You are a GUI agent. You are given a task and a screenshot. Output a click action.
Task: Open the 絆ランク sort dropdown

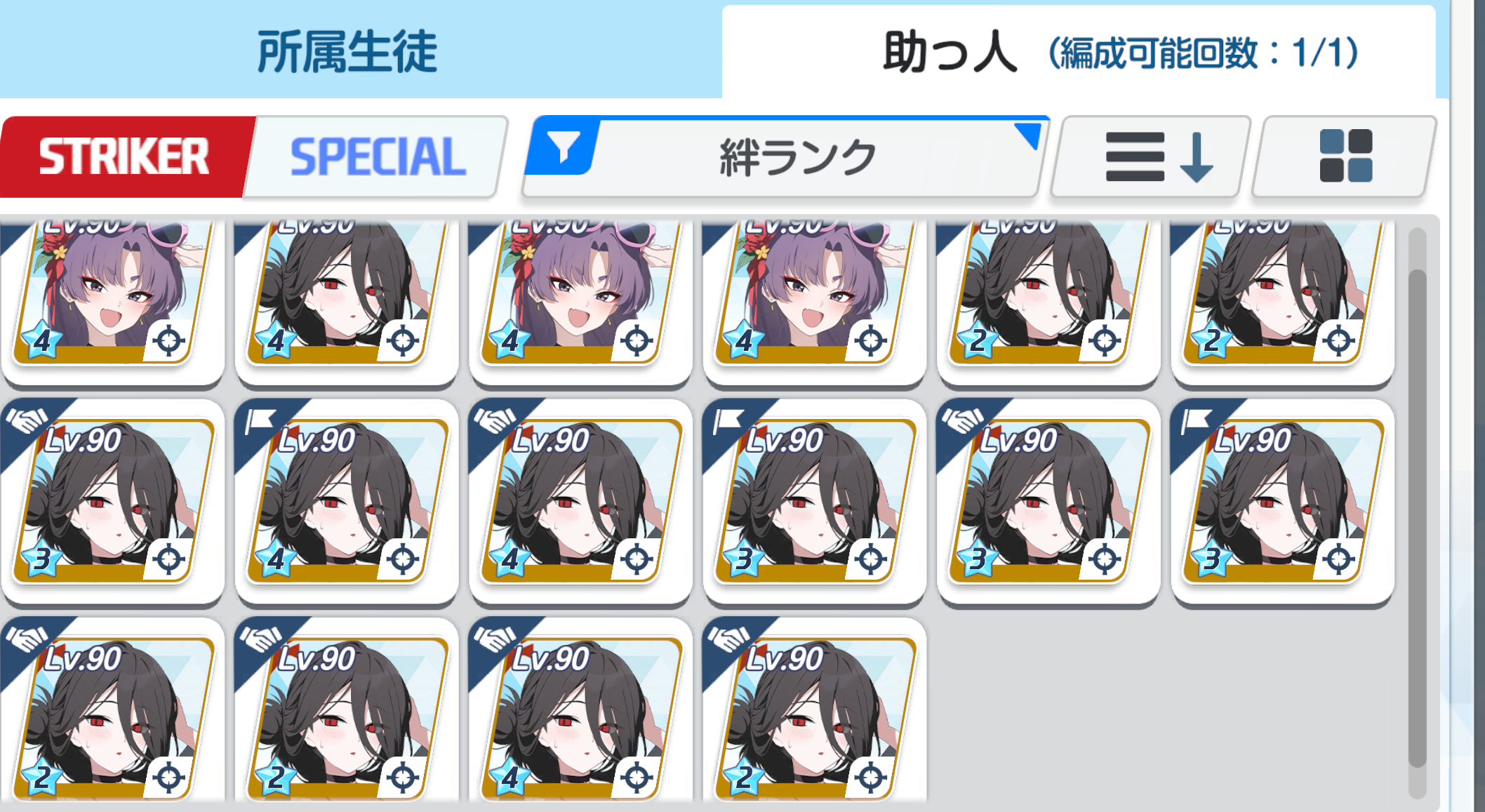tap(785, 157)
